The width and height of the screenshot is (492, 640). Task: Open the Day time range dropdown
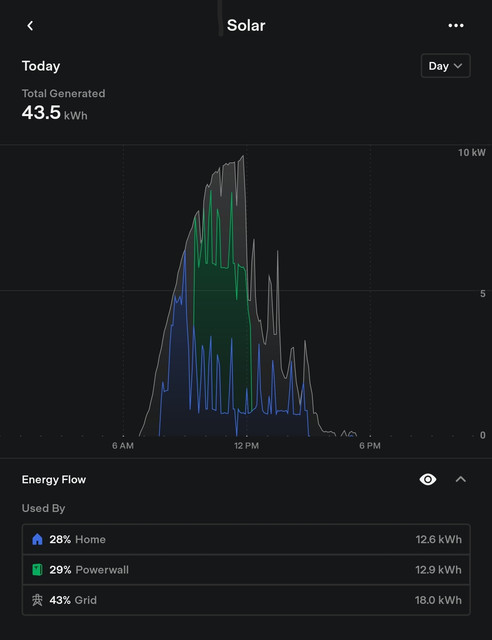click(x=445, y=66)
